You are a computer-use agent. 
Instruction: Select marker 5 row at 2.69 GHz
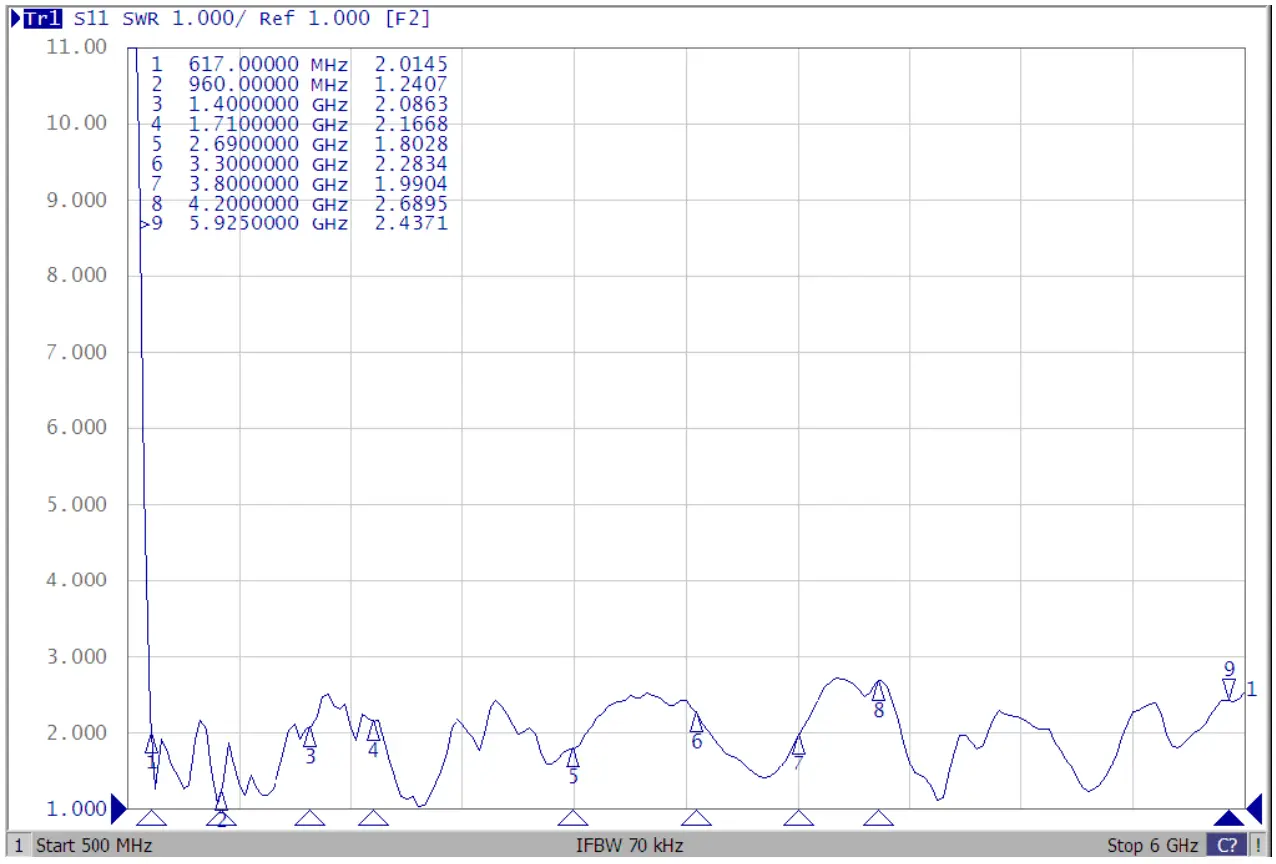299,144
